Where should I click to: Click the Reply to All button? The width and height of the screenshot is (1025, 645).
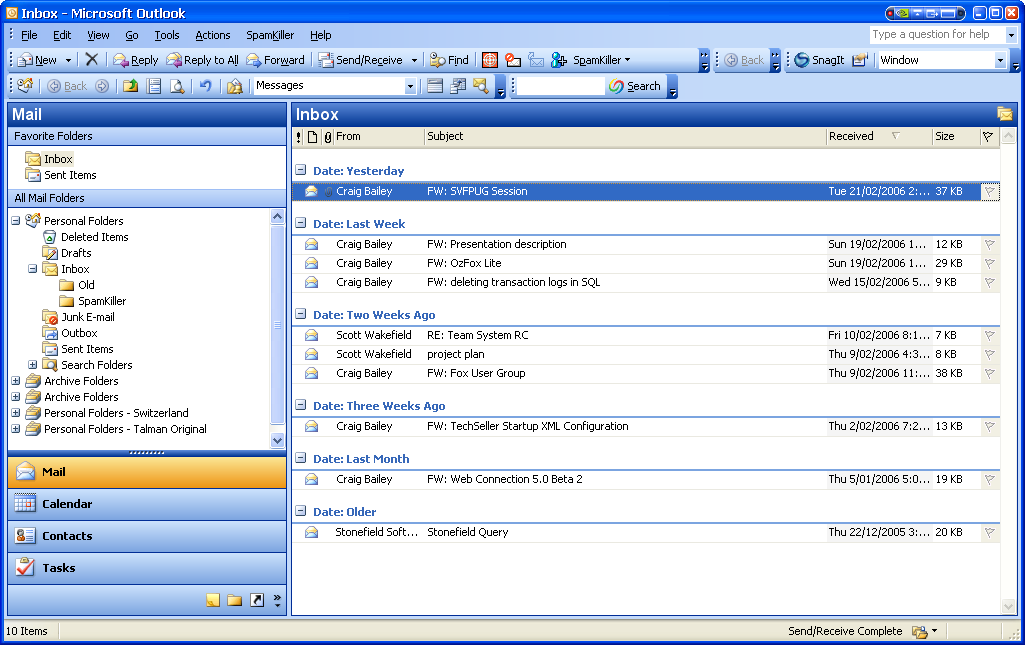click(x=203, y=60)
